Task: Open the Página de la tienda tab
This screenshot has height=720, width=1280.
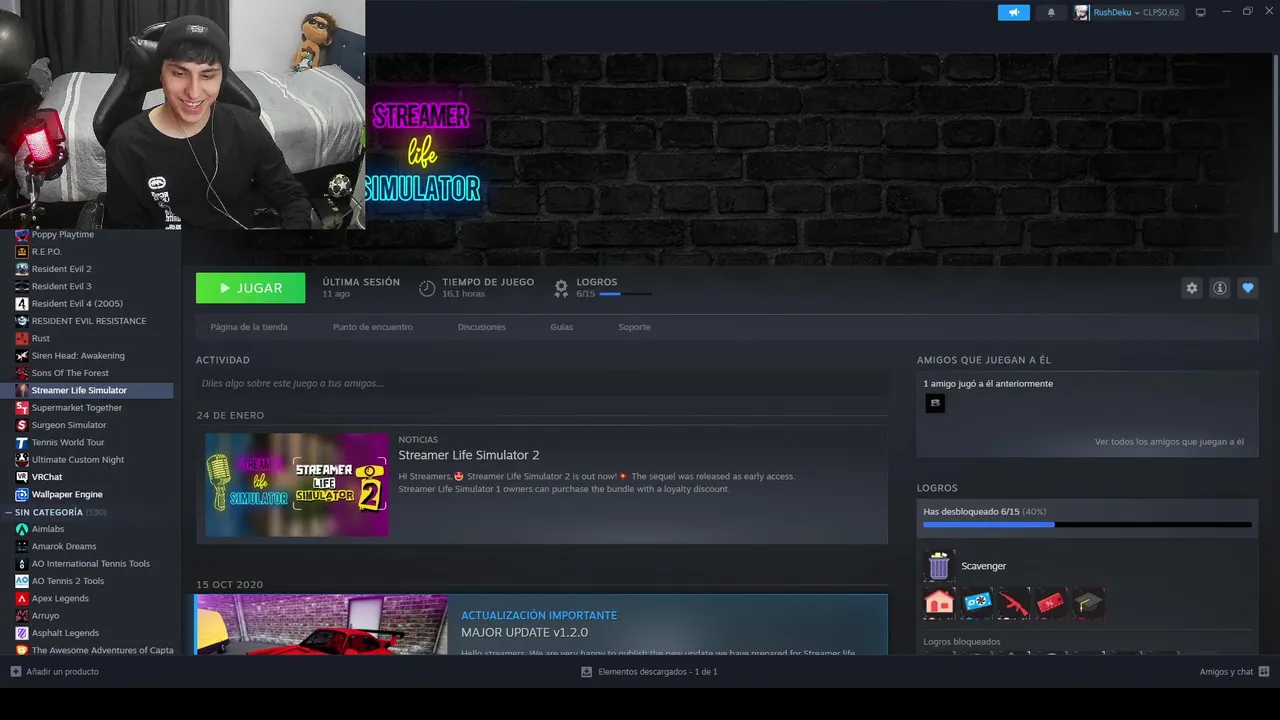Action: (x=249, y=327)
